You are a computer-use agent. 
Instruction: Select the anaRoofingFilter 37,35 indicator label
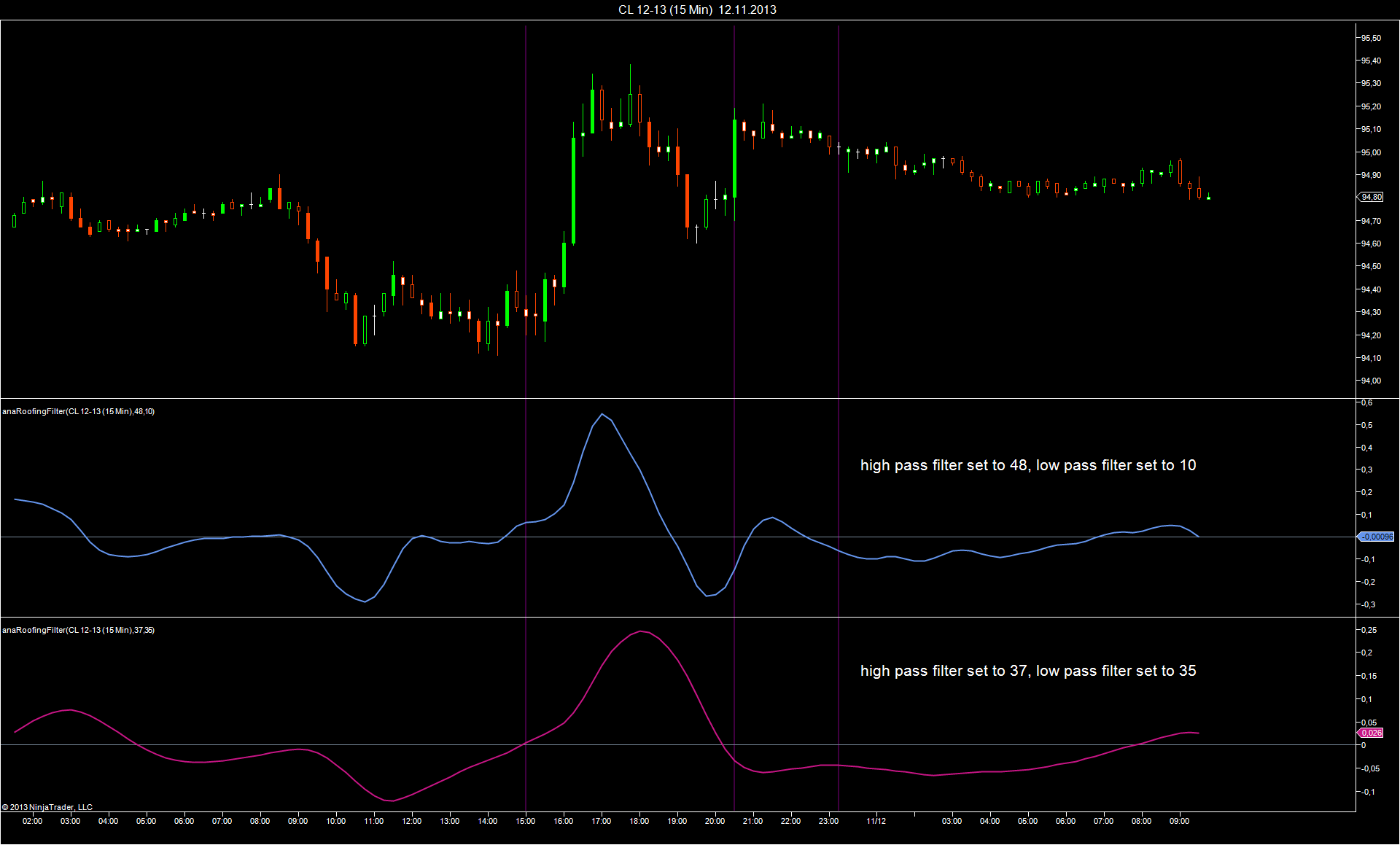79,630
